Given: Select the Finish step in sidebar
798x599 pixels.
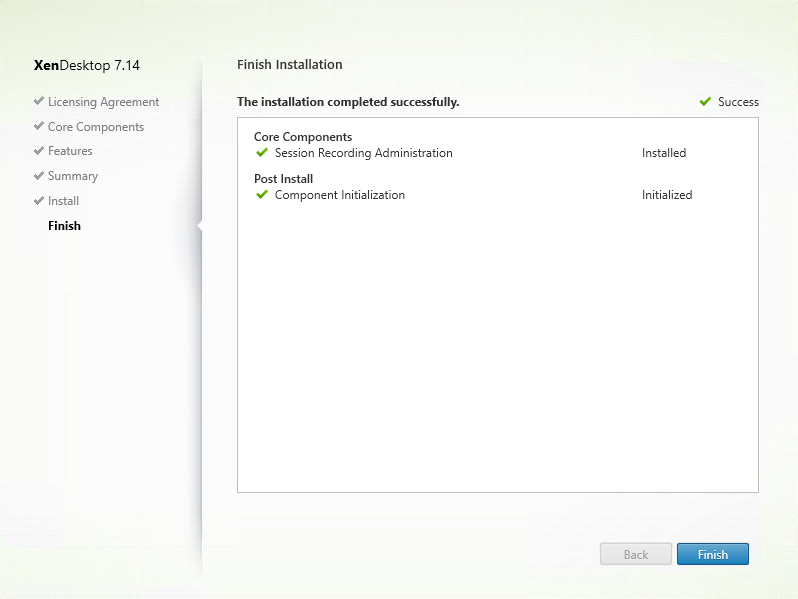Looking at the screenshot, I should 64,226.
